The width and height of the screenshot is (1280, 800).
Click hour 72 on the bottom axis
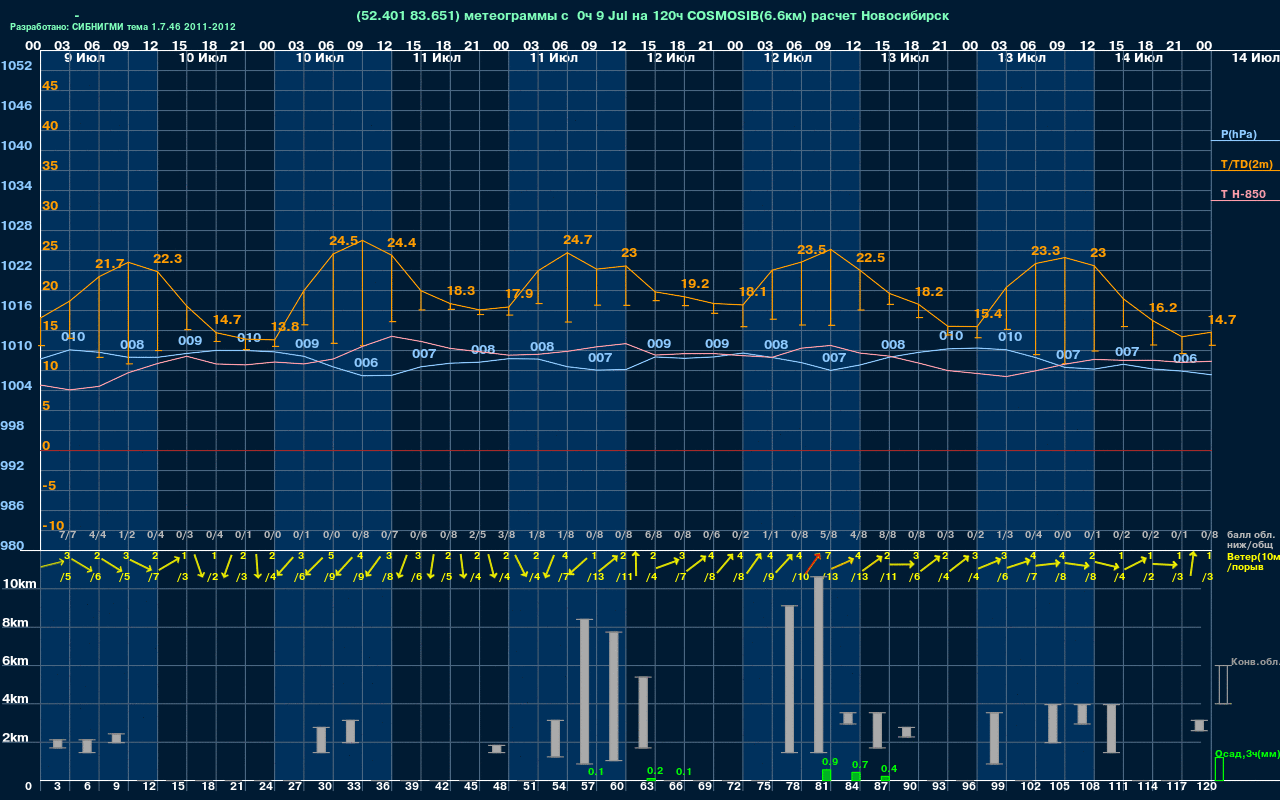click(x=734, y=787)
